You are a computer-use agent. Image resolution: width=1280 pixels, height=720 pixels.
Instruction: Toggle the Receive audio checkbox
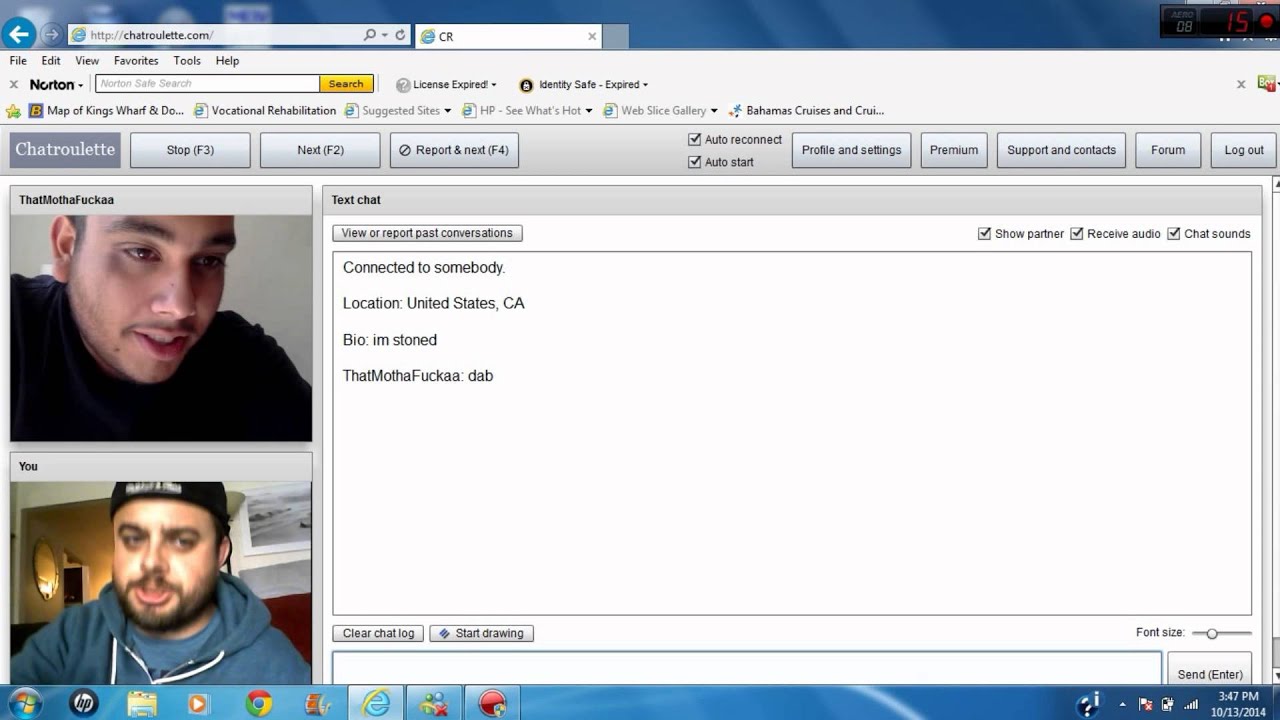[x=1077, y=234]
